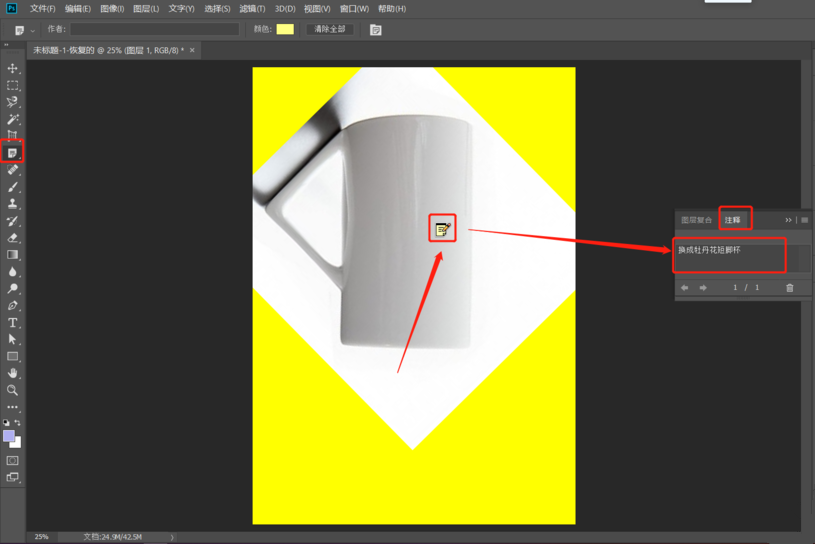Select the Brush tool
Screen dimensions: 815x544
(x=13, y=187)
